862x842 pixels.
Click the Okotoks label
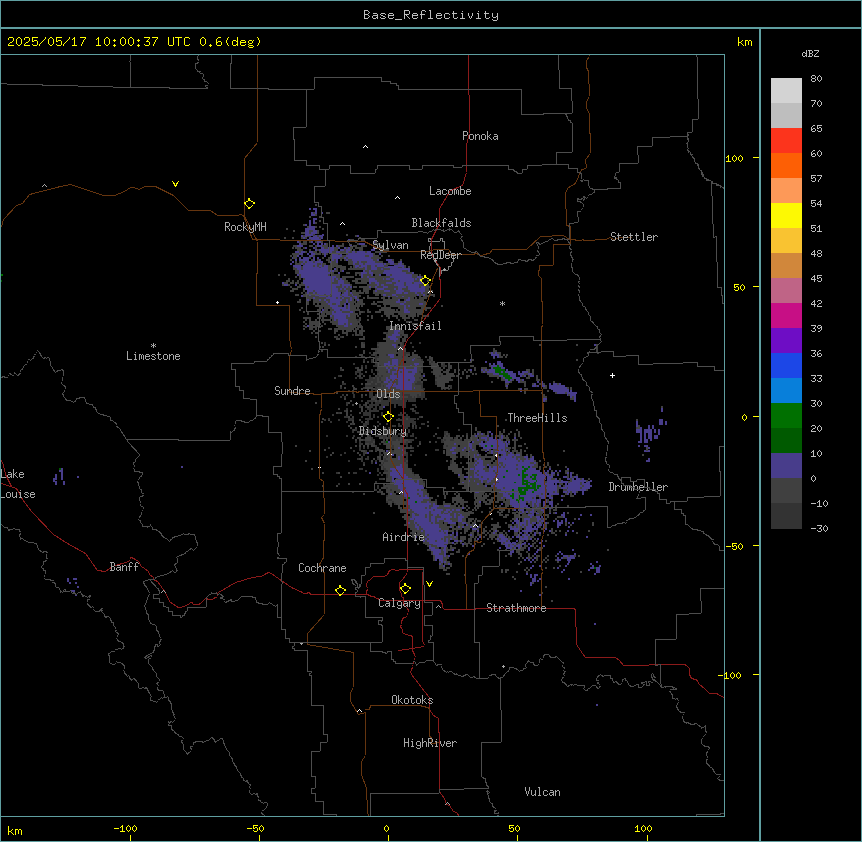coord(412,700)
